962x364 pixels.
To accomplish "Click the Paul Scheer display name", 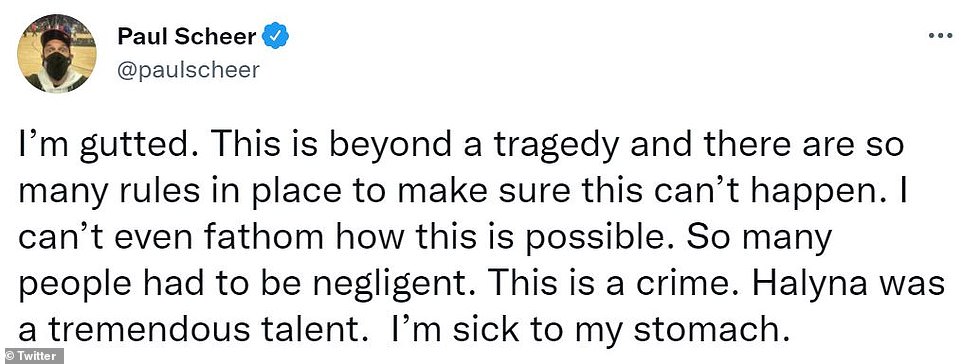I will coord(187,37).
